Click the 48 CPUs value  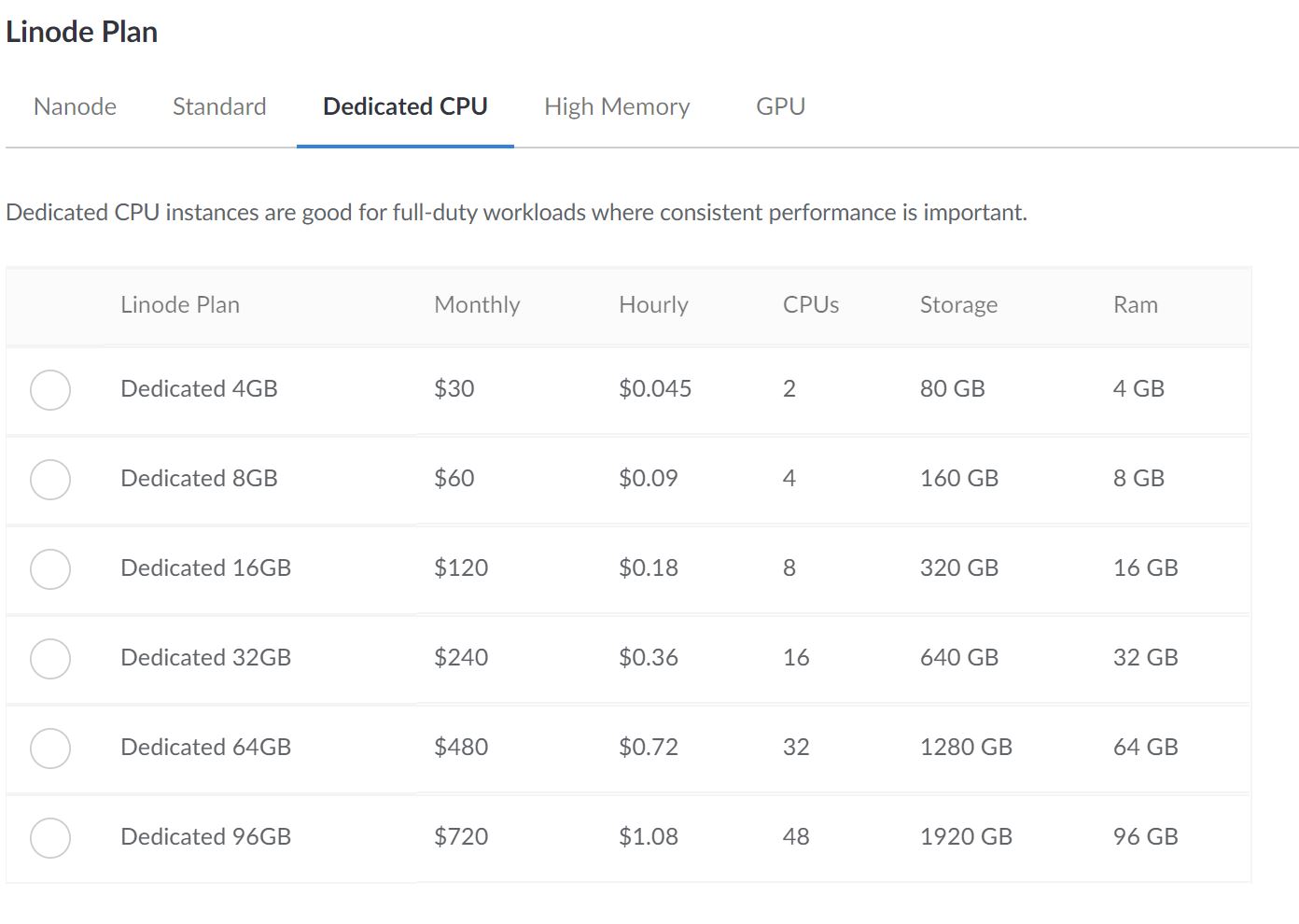[x=796, y=837]
